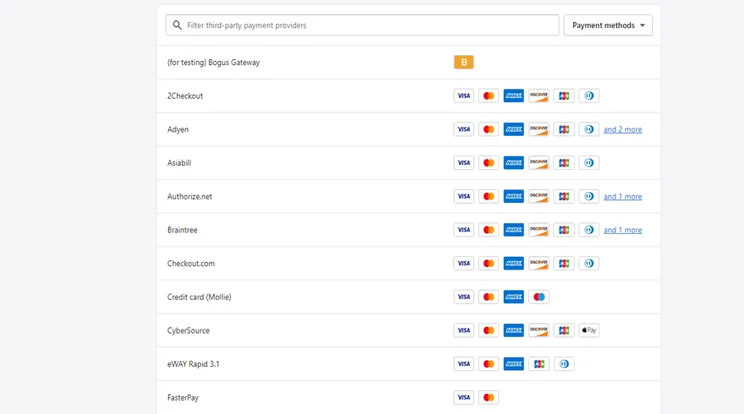Click the Bogus Gateway orange B badge
The image size is (744, 414).
(464, 62)
